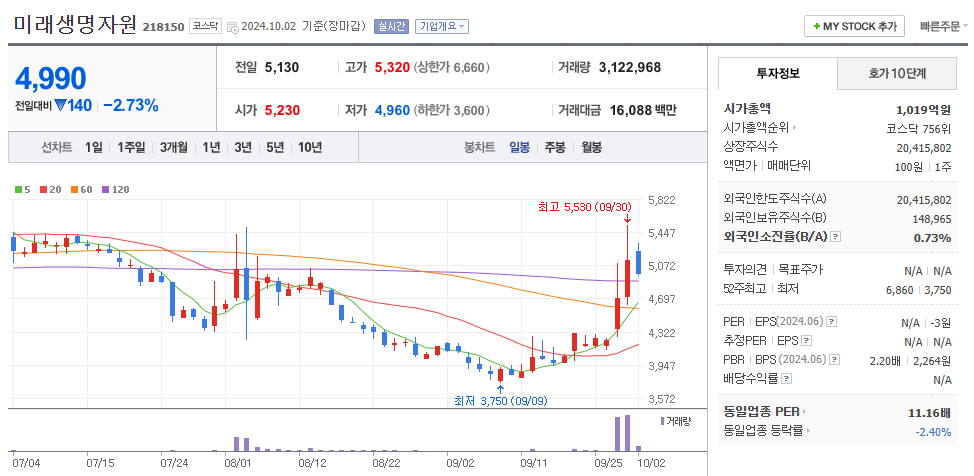Click the 동일업종 등락률 value -2.40%

pos(933,432)
